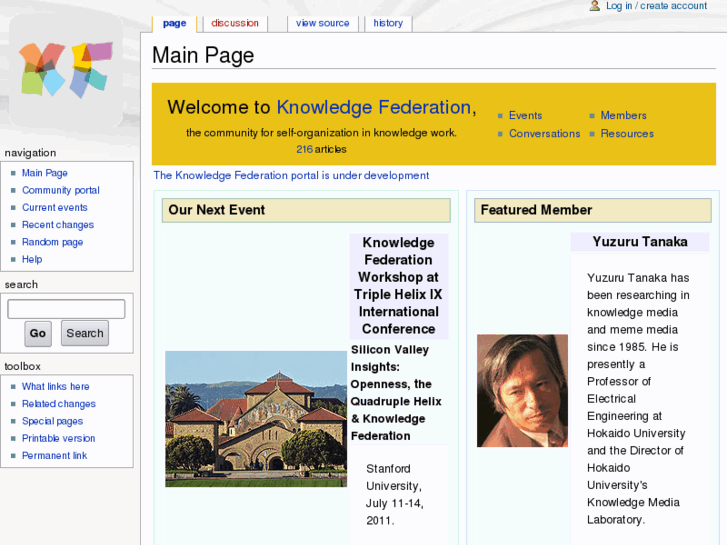Open Current events in navigation
This screenshot has width=727, height=545.
pos(55,207)
